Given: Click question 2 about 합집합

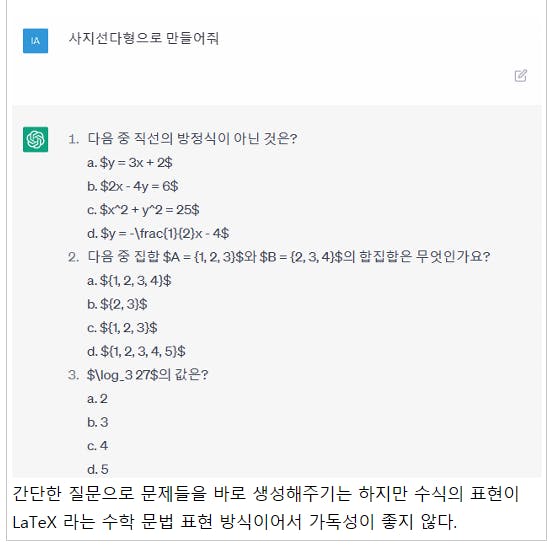Looking at the screenshot, I should (289, 256).
